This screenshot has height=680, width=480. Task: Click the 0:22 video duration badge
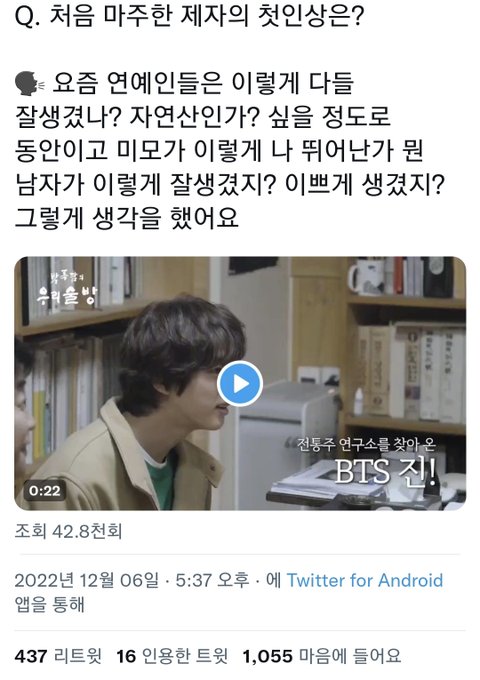[45, 490]
